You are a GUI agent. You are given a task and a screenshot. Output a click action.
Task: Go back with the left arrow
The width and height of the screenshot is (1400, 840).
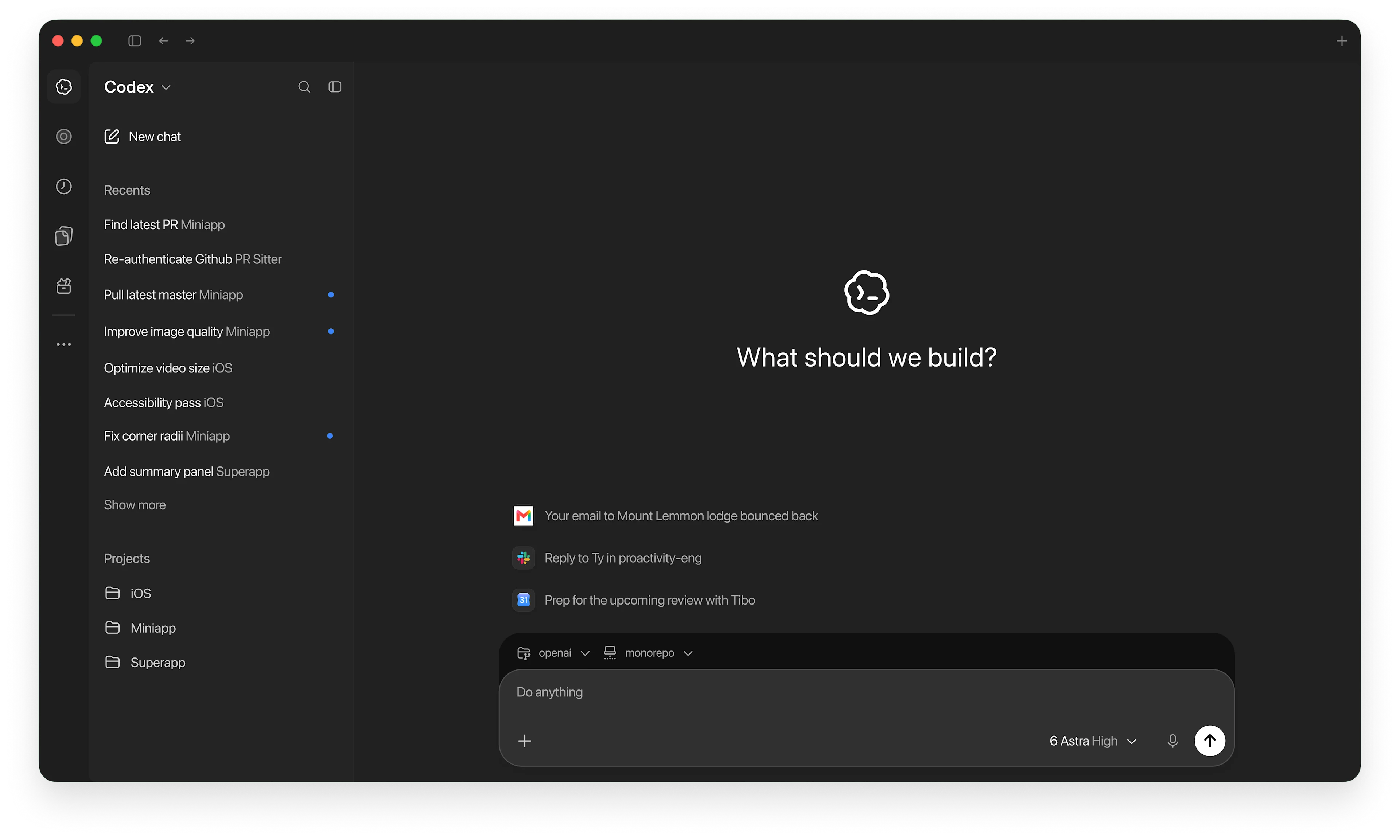click(164, 41)
